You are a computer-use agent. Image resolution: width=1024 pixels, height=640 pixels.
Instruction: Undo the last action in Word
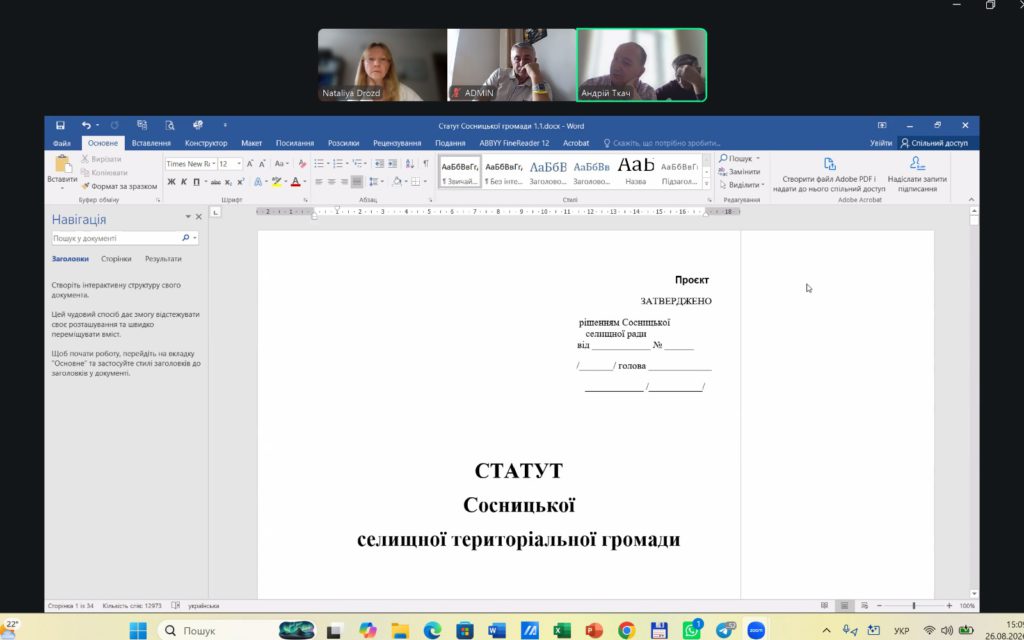[x=86, y=125]
